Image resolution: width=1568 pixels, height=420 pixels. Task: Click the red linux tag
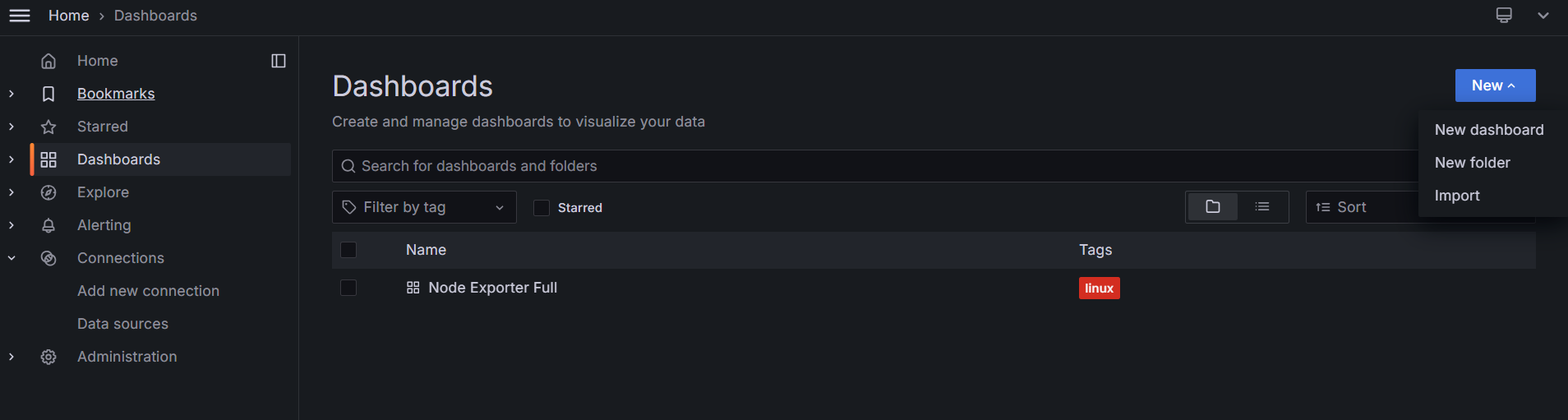pos(1099,288)
